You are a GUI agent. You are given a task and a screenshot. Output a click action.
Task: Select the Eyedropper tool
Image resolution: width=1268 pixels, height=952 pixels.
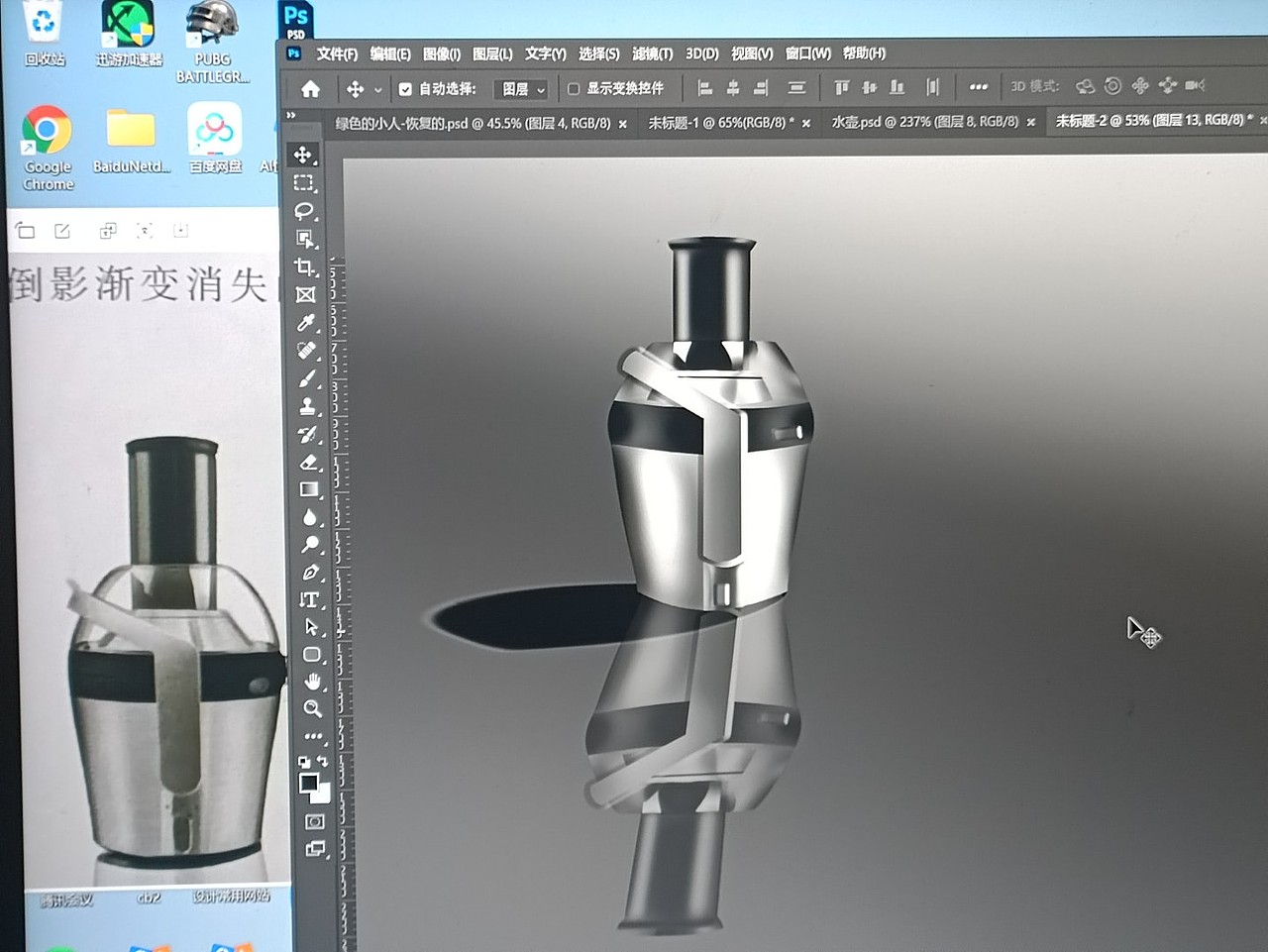tap(307, 322)
